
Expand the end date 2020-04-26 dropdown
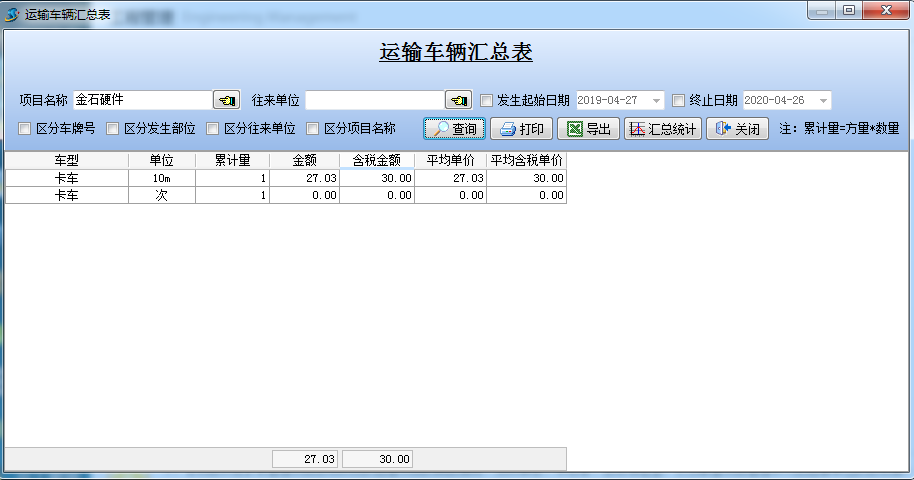(x=823, y=100)
